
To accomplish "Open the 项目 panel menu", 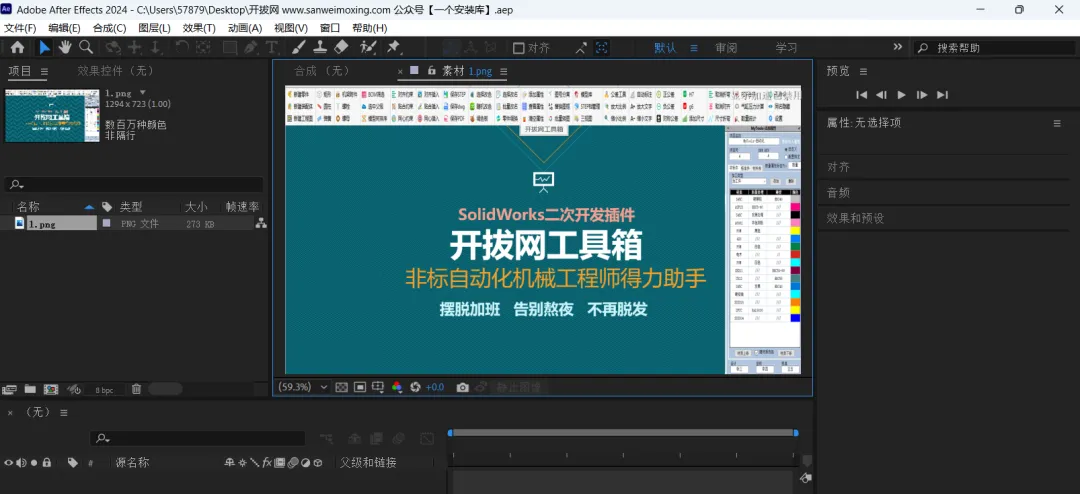I will 44,72.
